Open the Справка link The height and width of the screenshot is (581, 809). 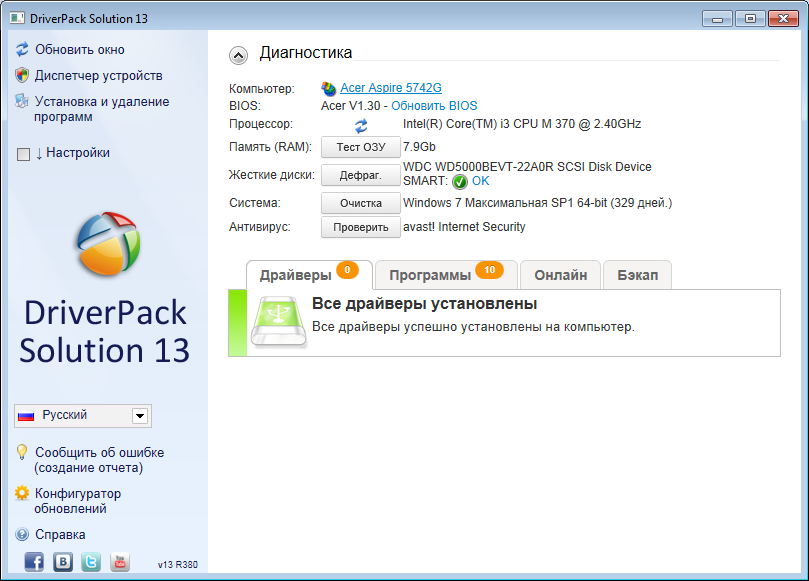tap(60, 535)
